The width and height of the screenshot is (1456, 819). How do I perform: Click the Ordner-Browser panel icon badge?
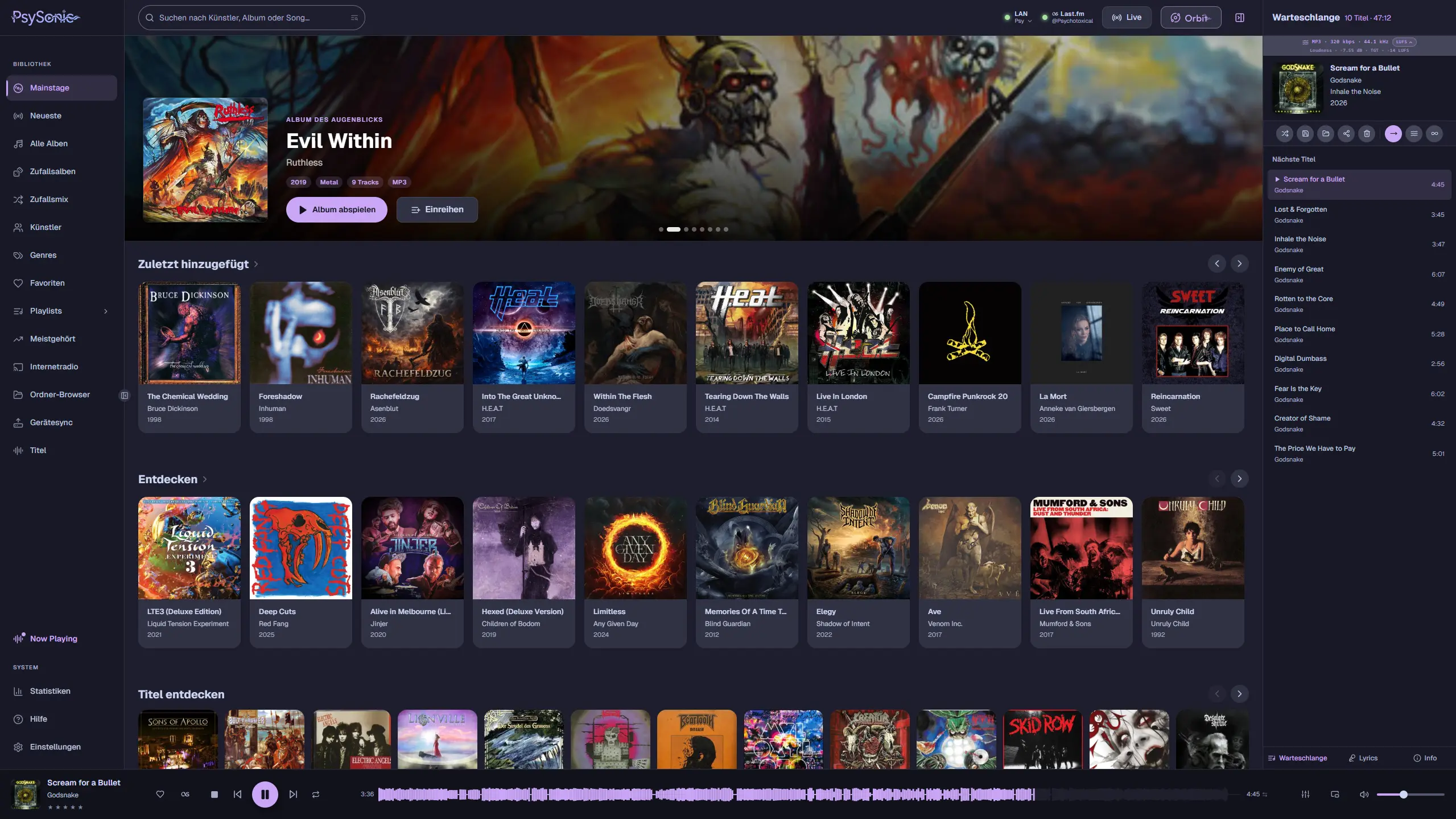point(125,396)
